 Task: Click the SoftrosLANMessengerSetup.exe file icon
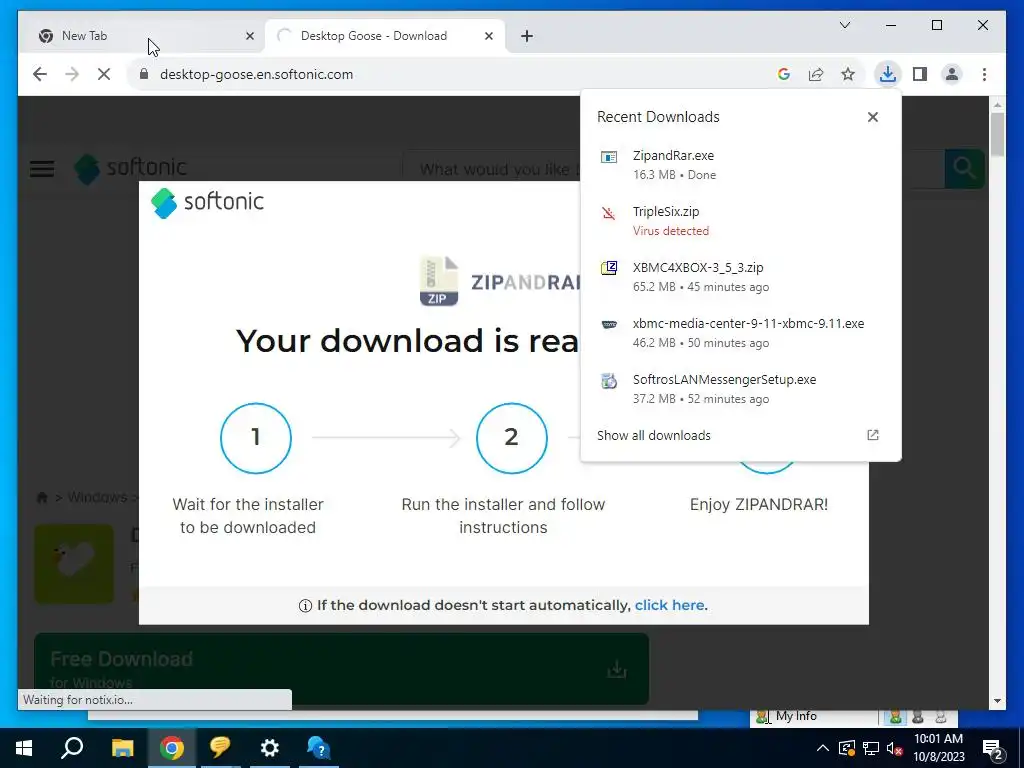pyautogui.click(x=609, y=380)
